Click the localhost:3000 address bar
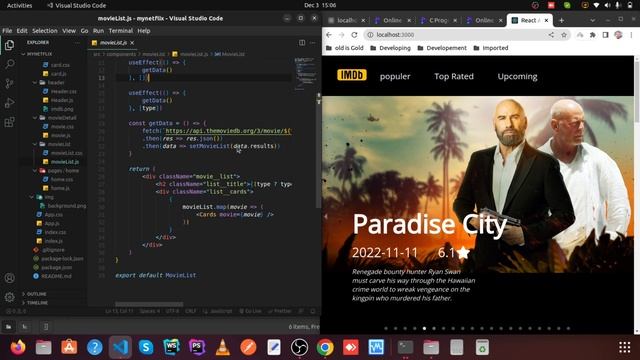640x360 pixels. pos(457,35)
